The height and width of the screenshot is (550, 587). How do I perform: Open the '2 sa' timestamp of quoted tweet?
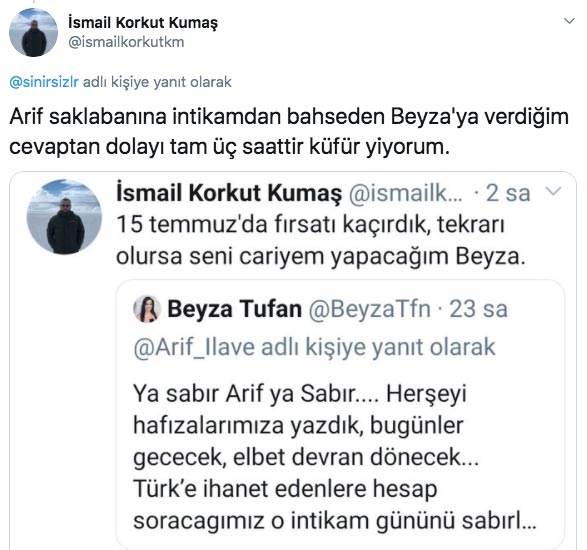point(508,193)
